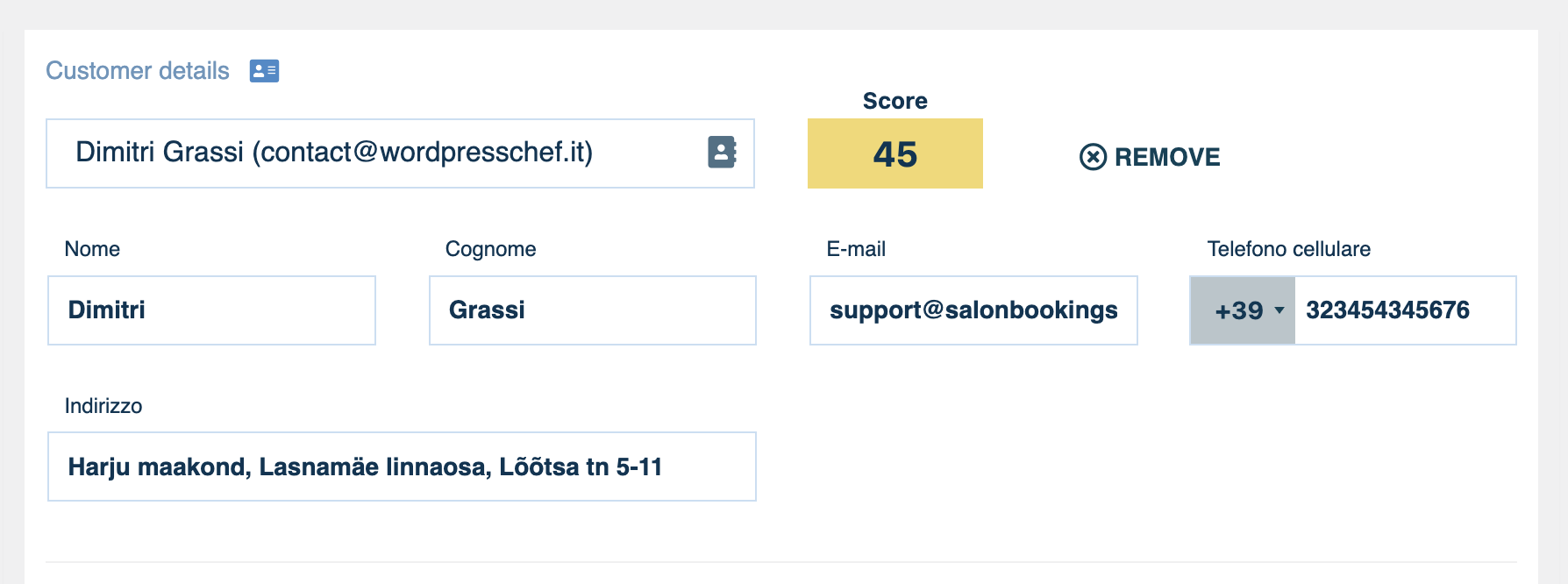Click the Nome field containing Dimitri
Screen dimensions: 1568x584
click(211, 310)
